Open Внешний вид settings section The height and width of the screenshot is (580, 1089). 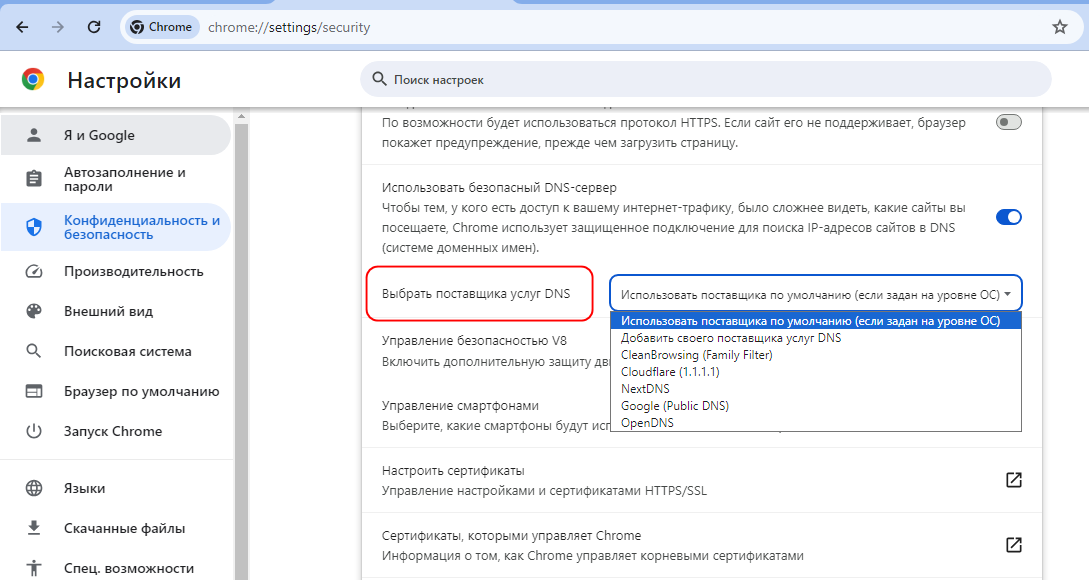coord(116,311)
